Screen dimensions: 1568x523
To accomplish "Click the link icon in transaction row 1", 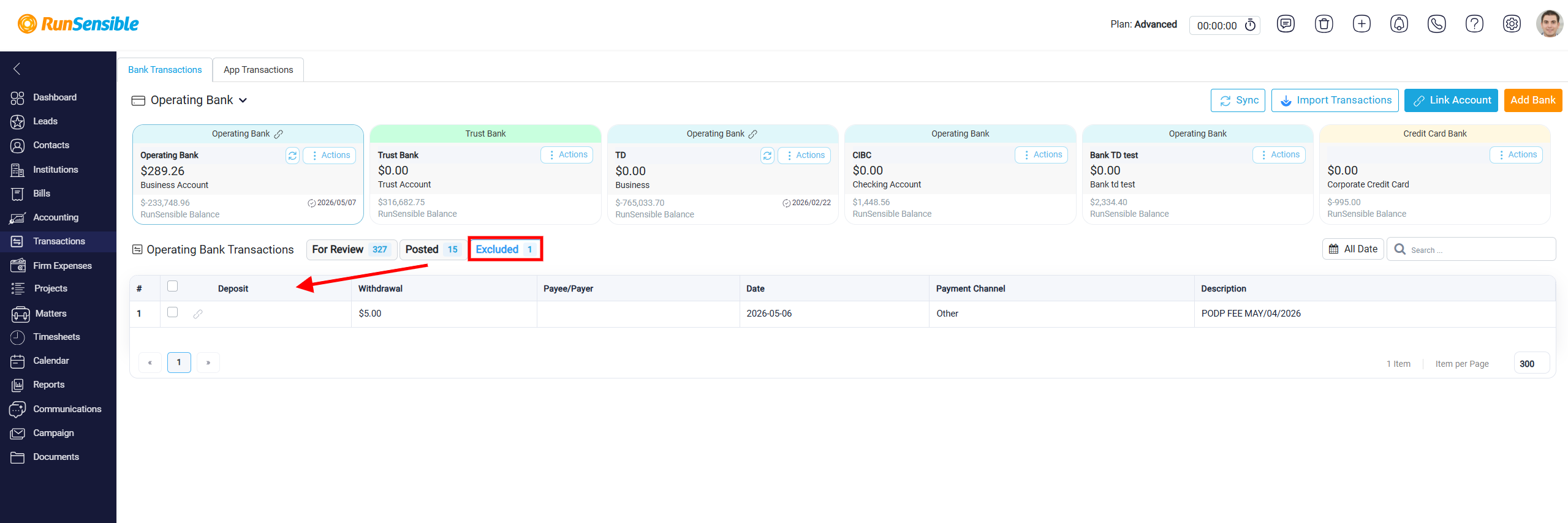I will click(198, 314).
